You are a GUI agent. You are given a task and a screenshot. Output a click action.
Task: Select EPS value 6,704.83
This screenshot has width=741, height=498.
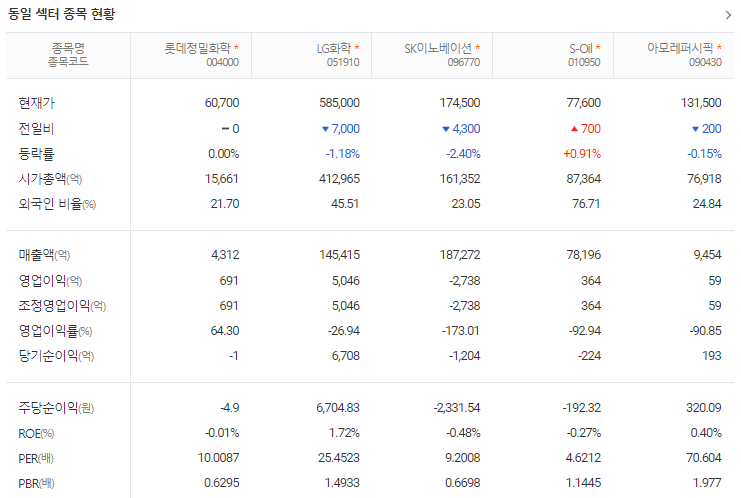click(338, 408)
